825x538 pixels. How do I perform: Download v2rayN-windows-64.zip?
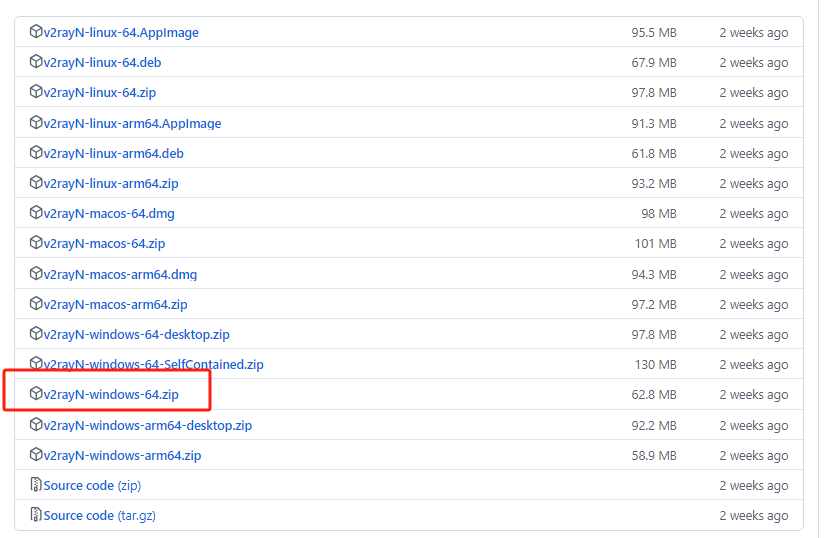111,394
